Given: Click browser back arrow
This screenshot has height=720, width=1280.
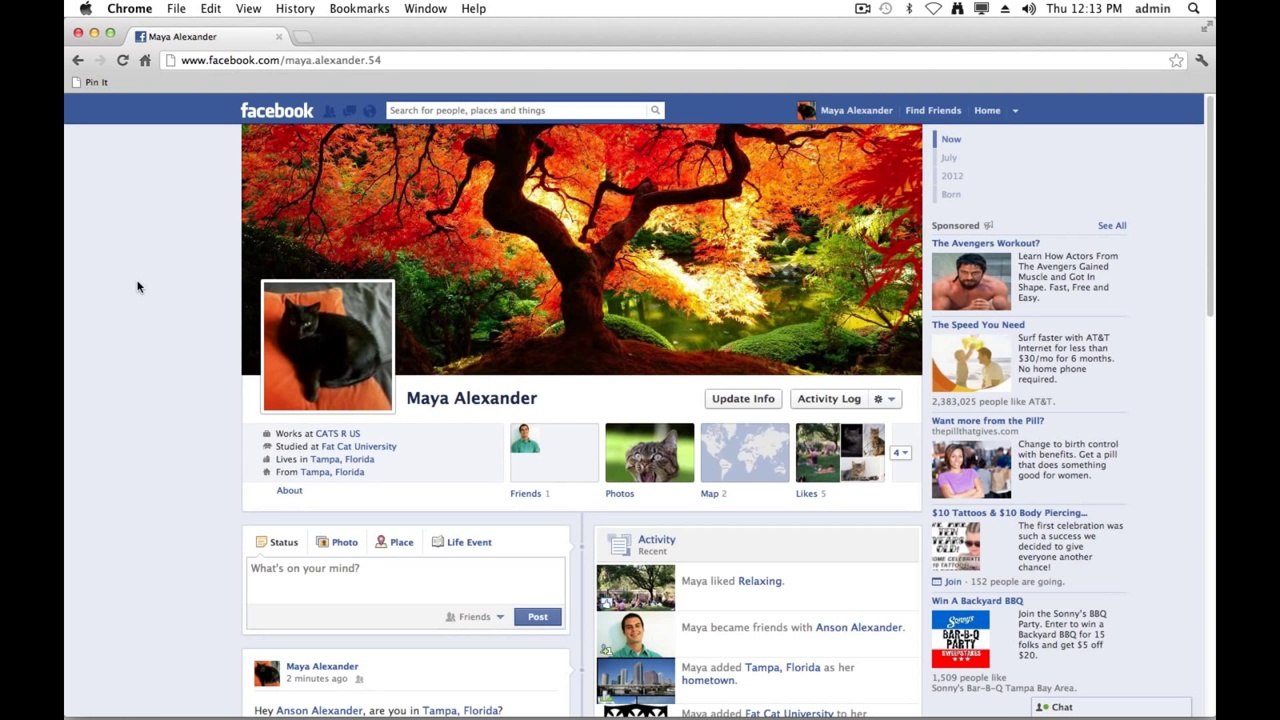Looking at the screenshot, I should tap(78, 60).
